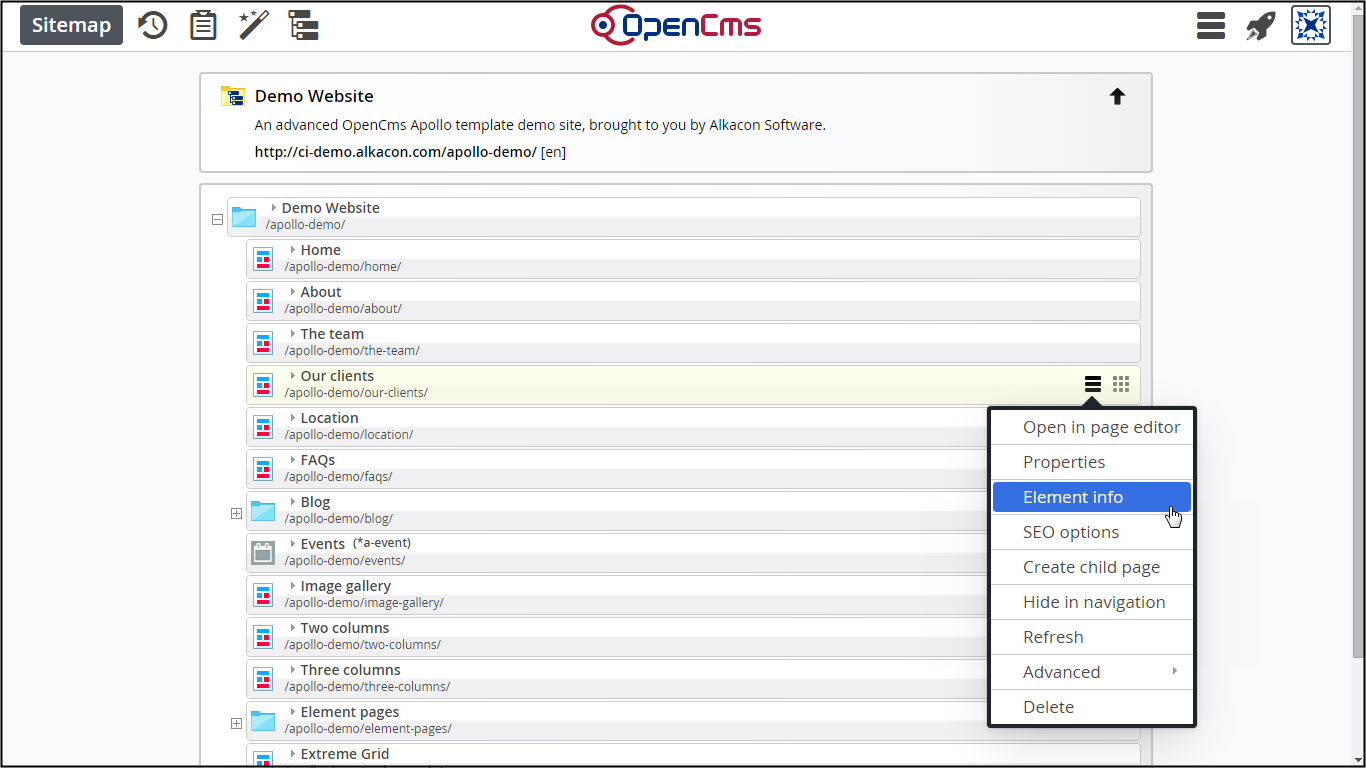Click the Blog folder icon
This screenshot has width=1366, height=768.
tap(263, 511)
